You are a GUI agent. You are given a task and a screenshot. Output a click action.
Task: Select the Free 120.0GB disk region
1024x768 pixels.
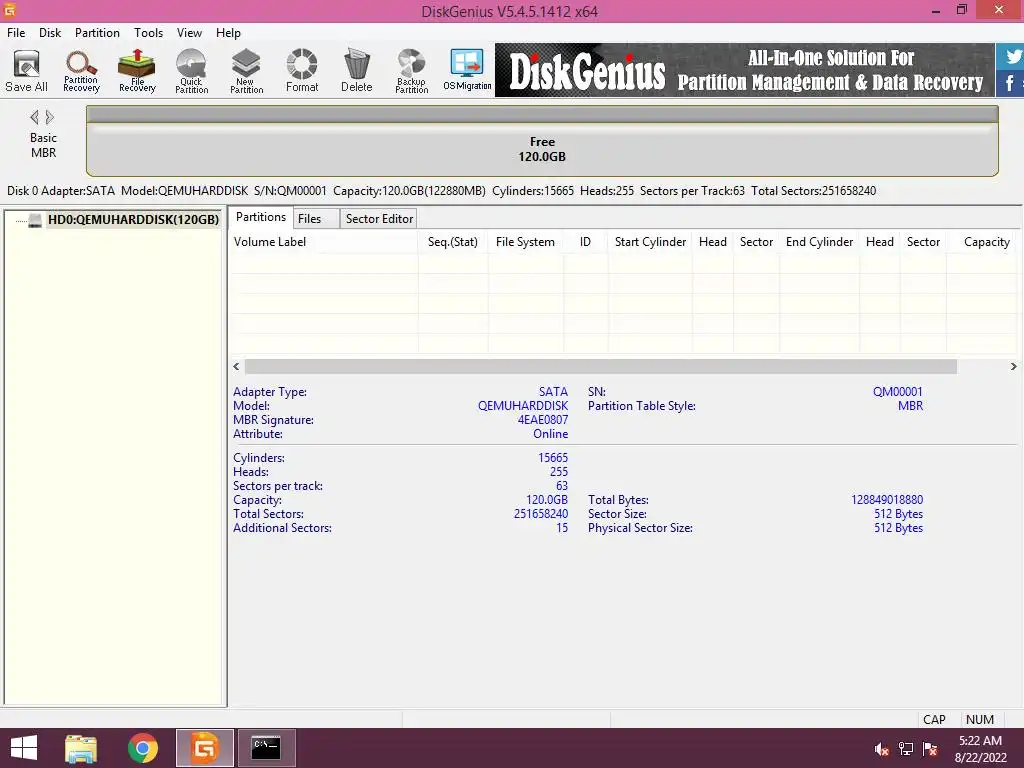point(542,149)
